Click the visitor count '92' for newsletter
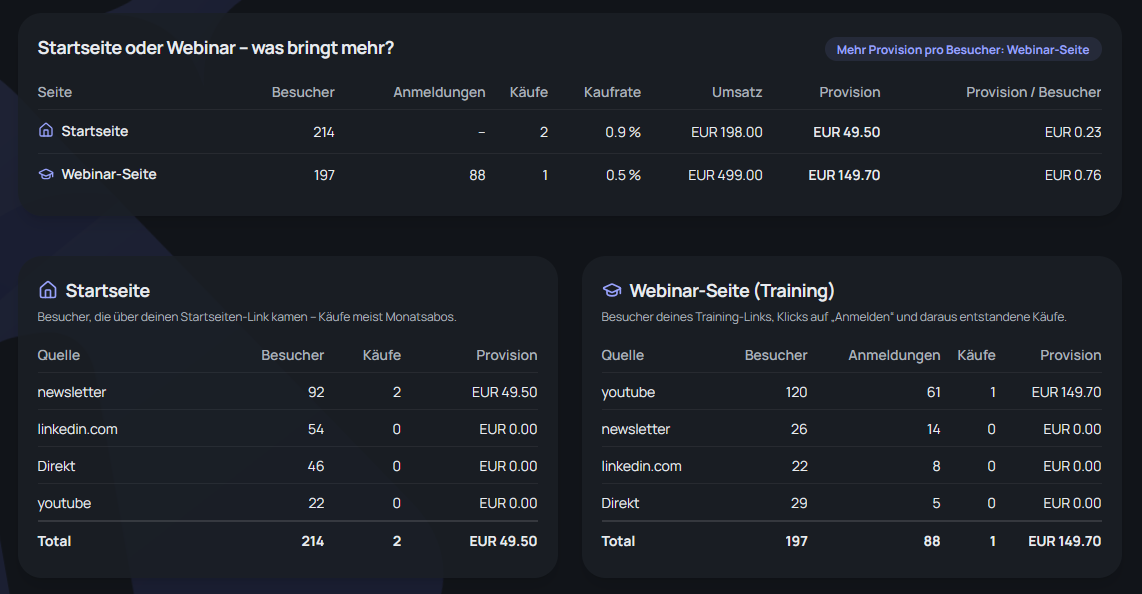 pos(316,392)
